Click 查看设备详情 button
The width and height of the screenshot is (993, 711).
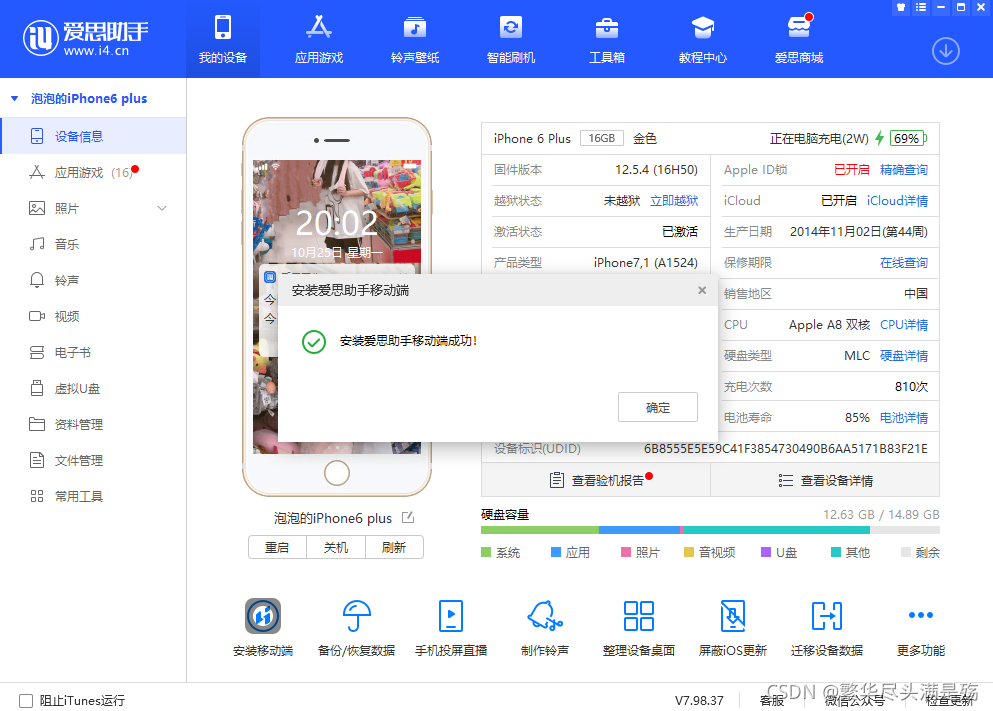(x=825, y=481)
